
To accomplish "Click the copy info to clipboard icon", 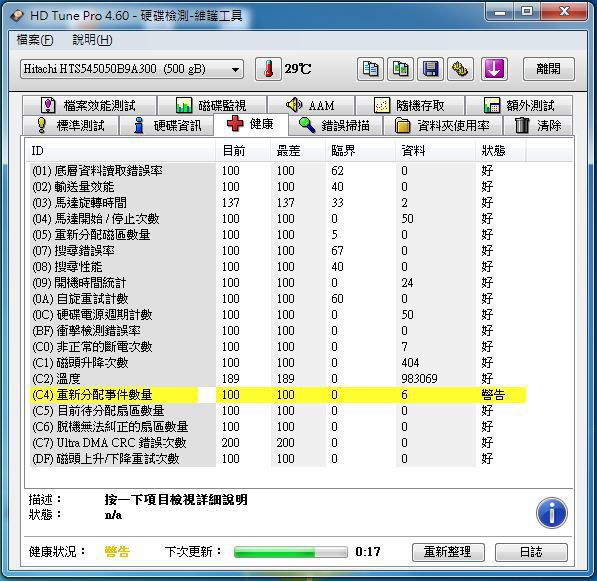I will [x=370, y=69].
